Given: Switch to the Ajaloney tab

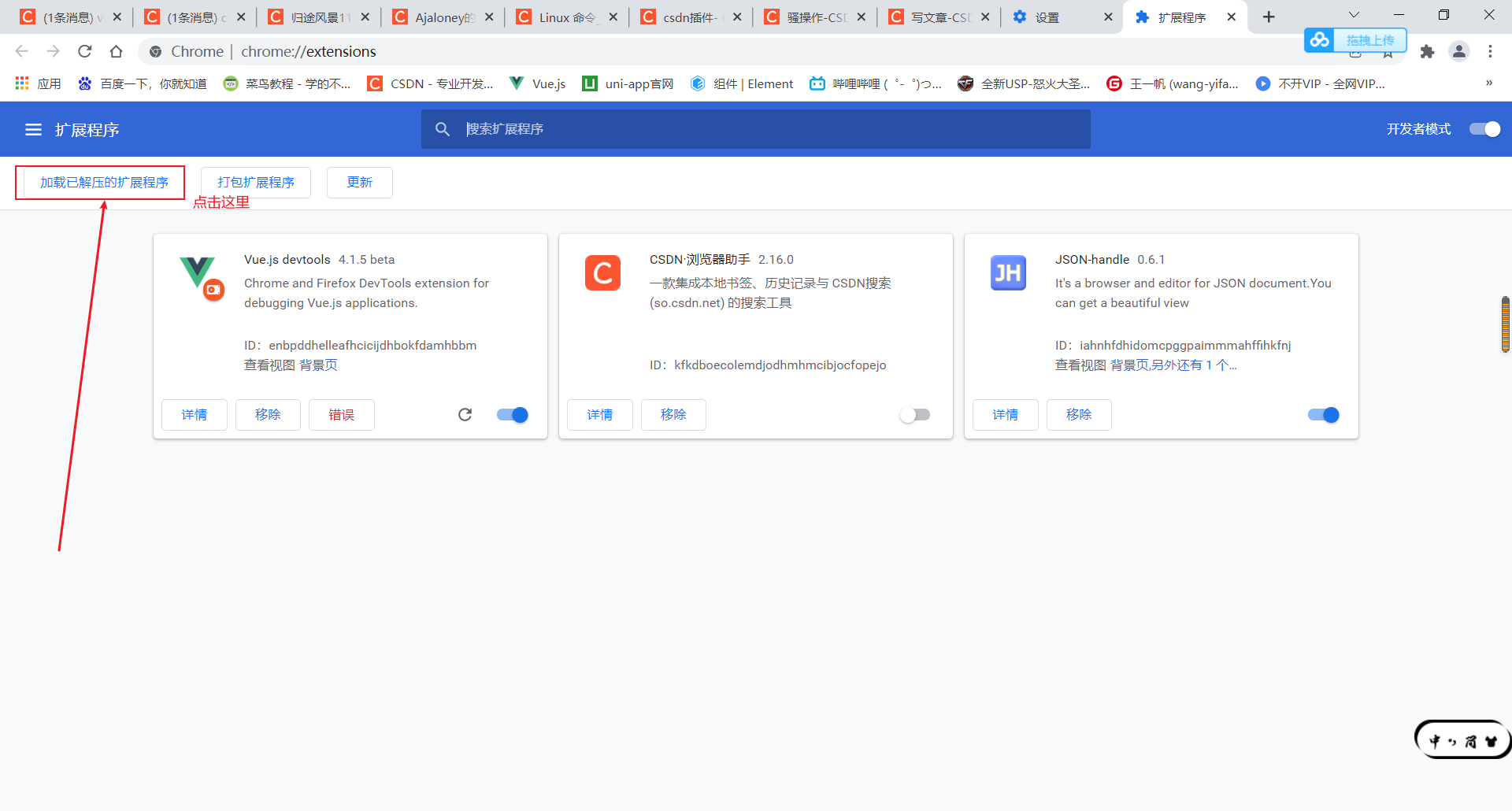Looking at the screenshot, I should point(443,17).
